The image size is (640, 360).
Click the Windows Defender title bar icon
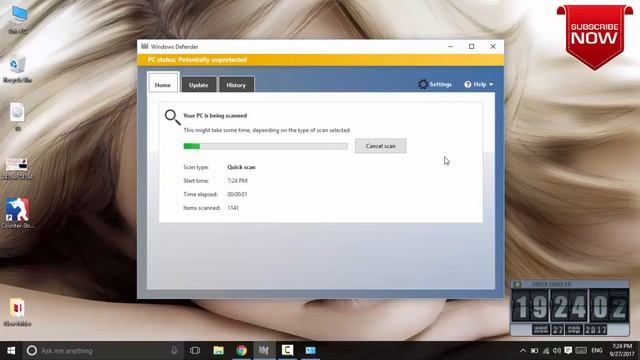pyautogui.click(x=144, y=47)
